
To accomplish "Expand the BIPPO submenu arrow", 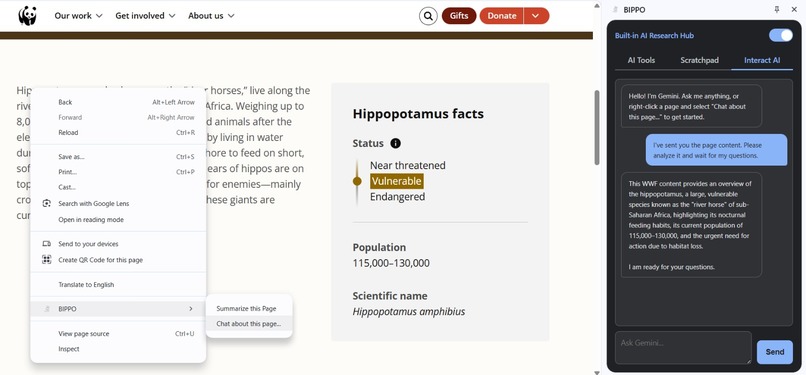I will click(191, 309).
